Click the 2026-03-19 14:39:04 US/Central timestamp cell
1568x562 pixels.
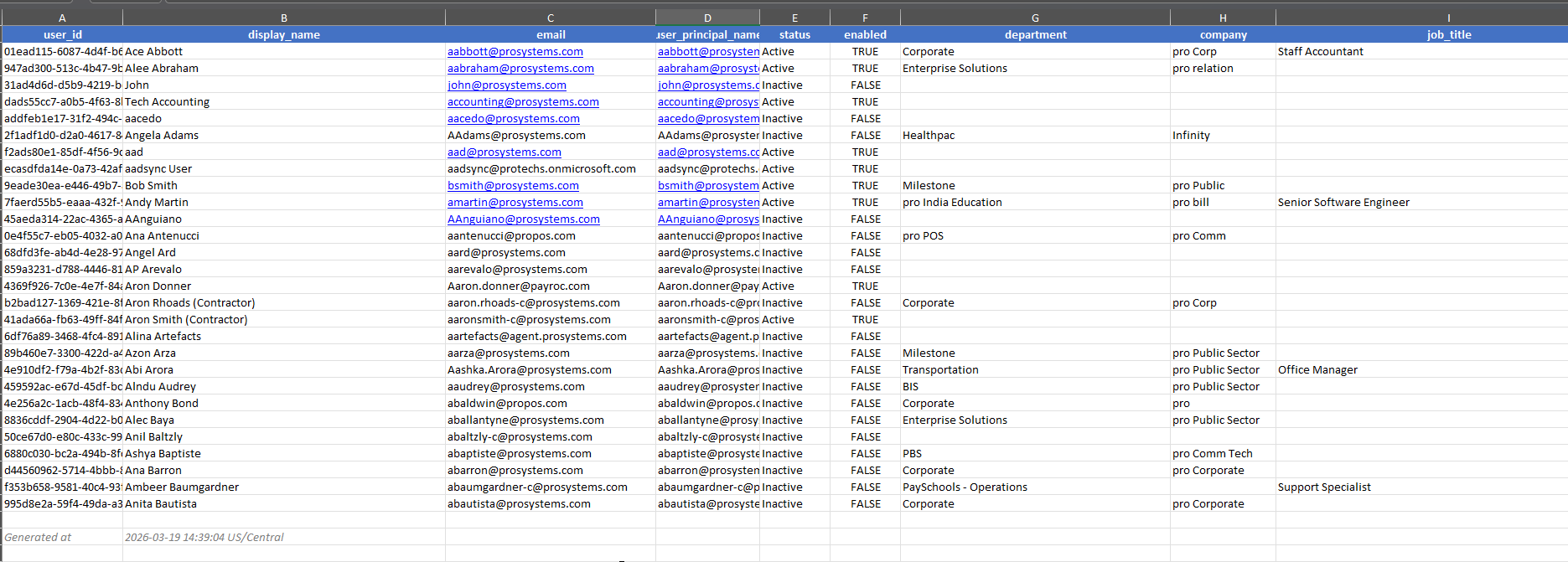(x=284, y=537)
